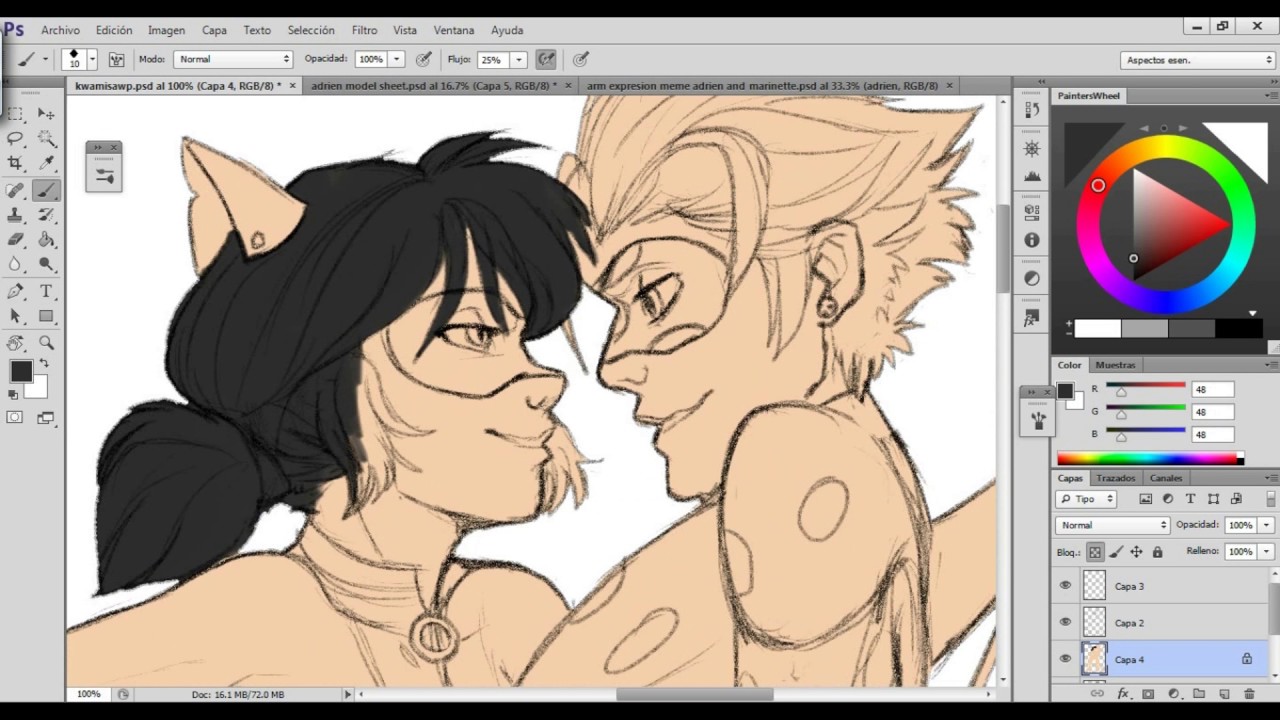This screenshot has height=720, width=1280.
Task: Select the Crop tool
Action: coord(16,163)
